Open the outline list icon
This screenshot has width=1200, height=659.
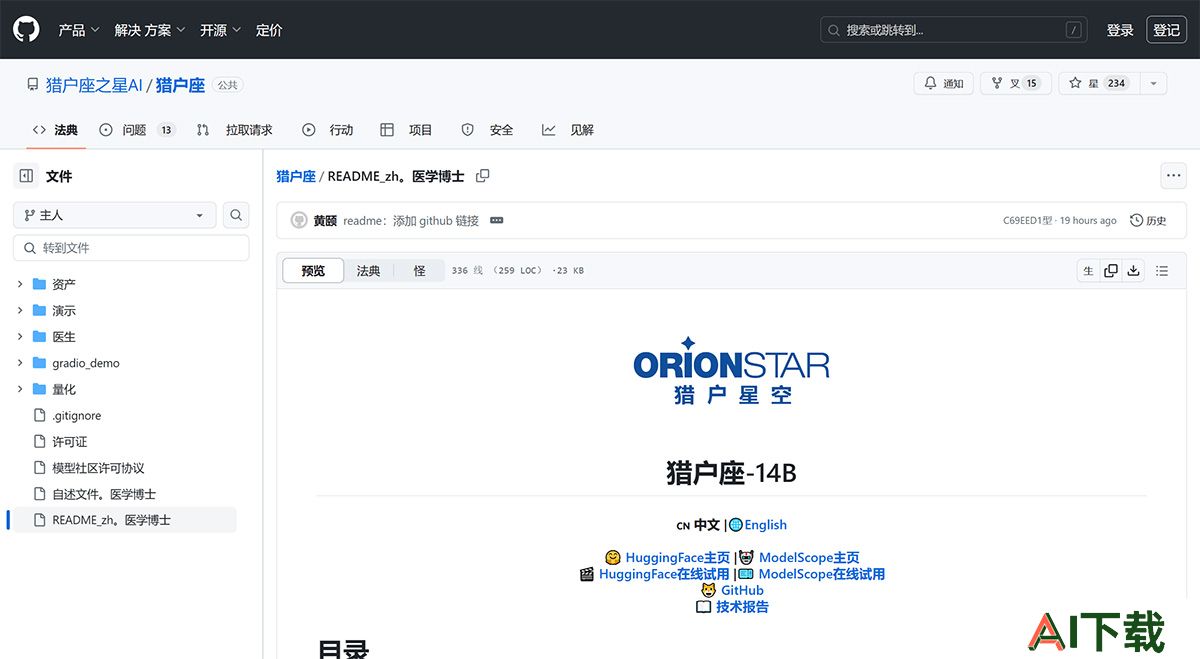click(1162, 271)
